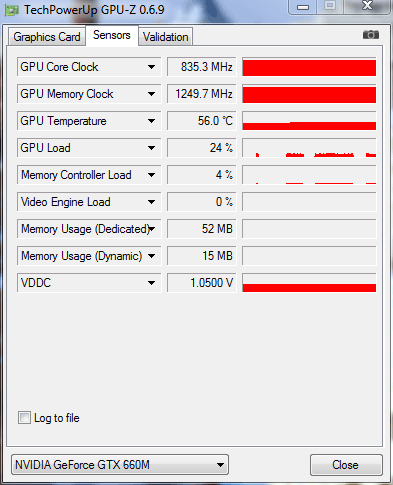Open the Memory Controller Load dropdown

pos(151,175)
